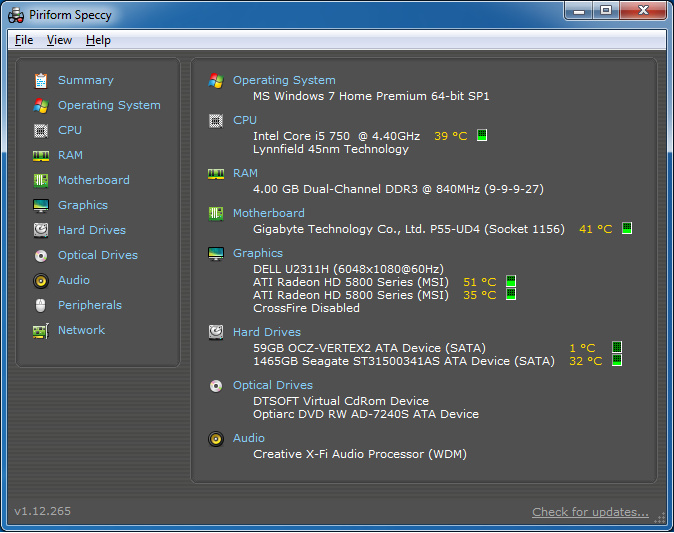
Task: Click the Check for updates link
Action: [590, 512]
